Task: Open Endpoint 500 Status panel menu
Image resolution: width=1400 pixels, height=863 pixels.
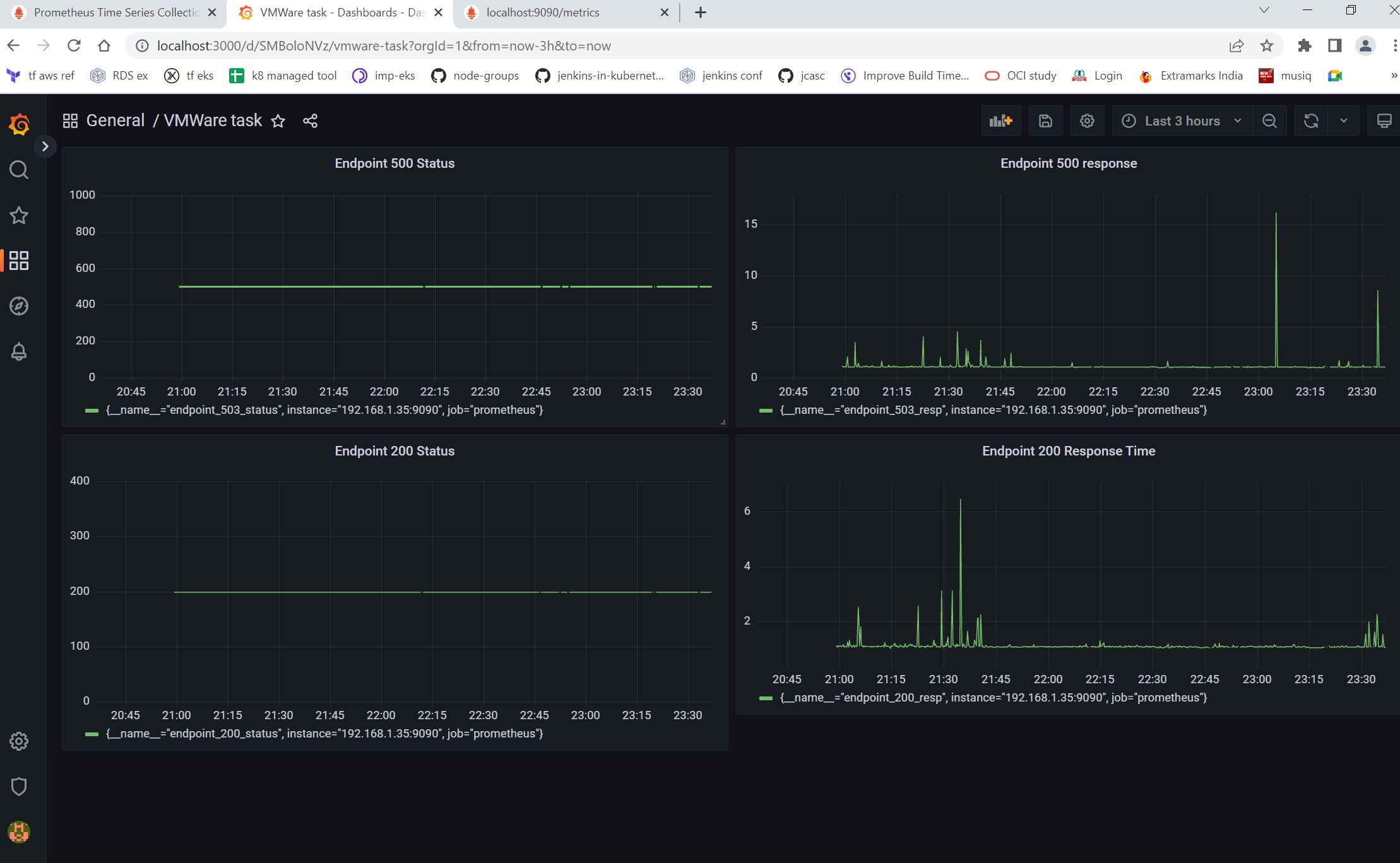Action: tap(394, 163)
